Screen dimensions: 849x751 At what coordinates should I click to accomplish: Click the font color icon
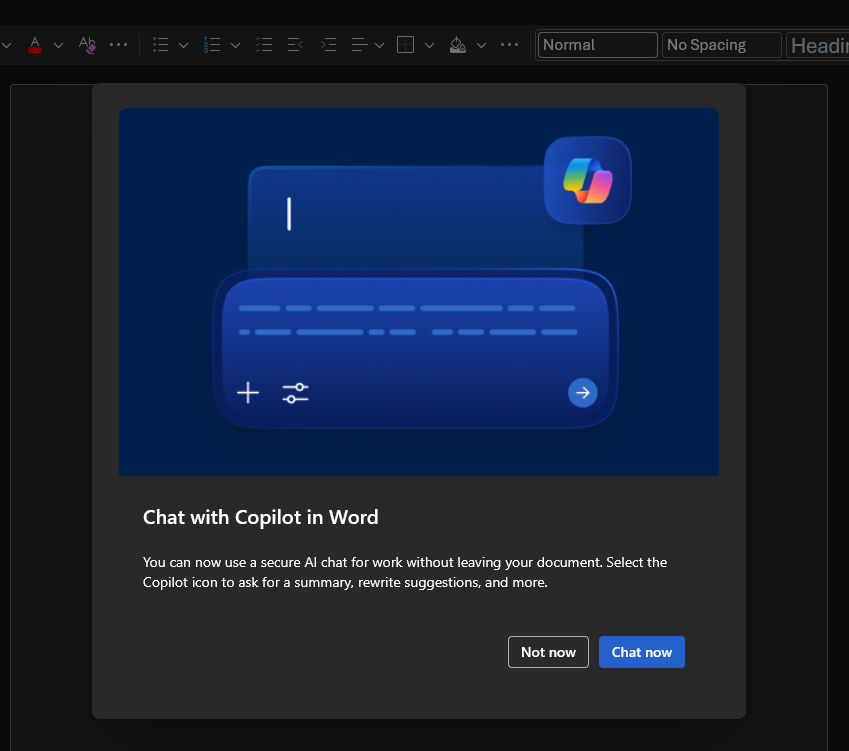(35, 45)
